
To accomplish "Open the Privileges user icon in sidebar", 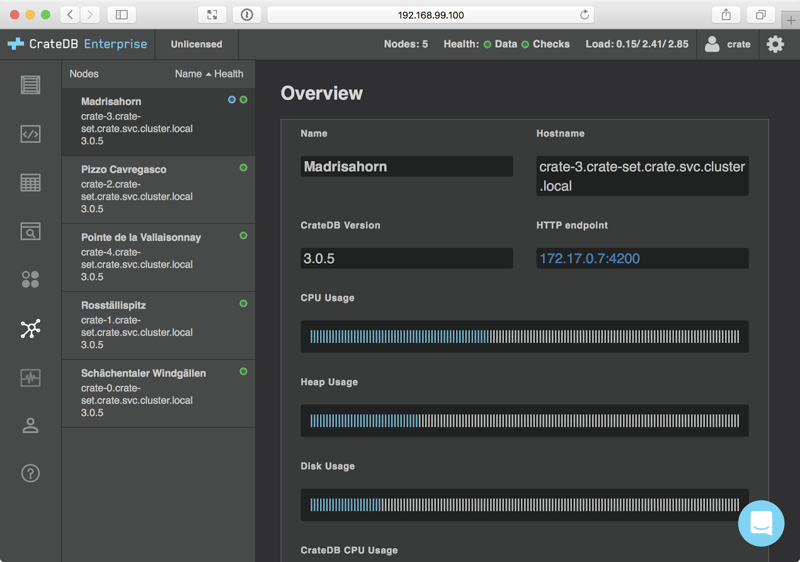I will pyautogui.click(x=30, y=425).
